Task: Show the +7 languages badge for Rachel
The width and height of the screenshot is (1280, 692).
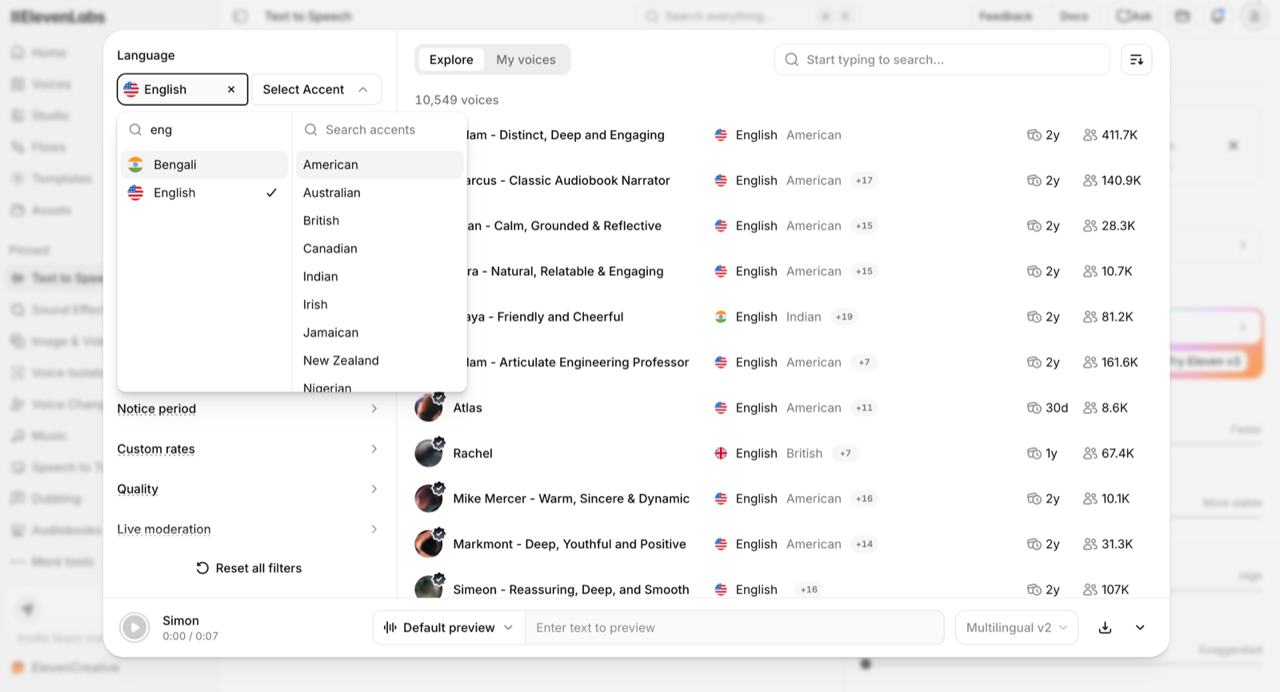Action: (845, 453)
